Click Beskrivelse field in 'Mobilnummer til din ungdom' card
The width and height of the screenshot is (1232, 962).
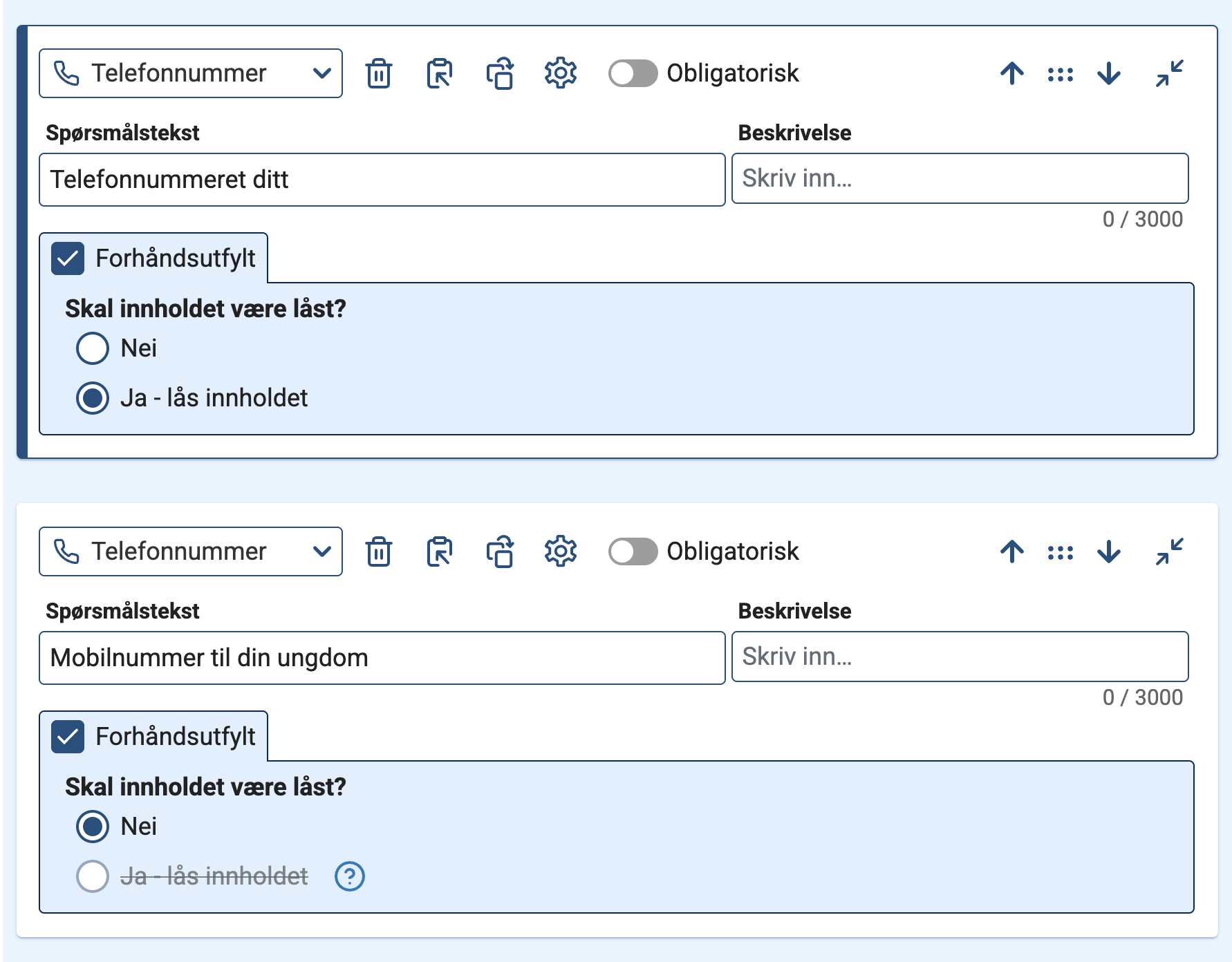(960, 657)
